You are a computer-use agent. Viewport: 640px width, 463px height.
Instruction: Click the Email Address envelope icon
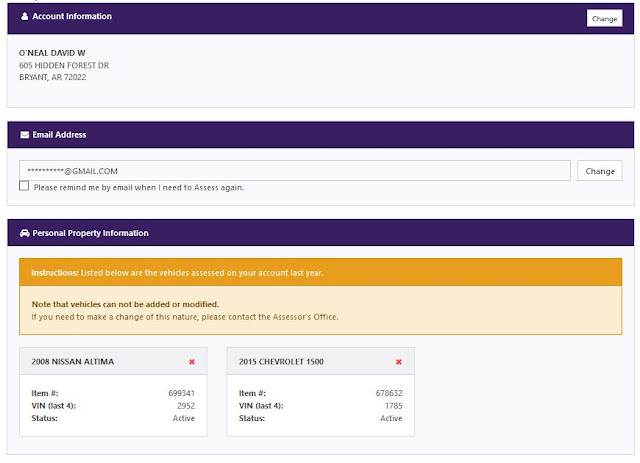click(x=24, y=135)
